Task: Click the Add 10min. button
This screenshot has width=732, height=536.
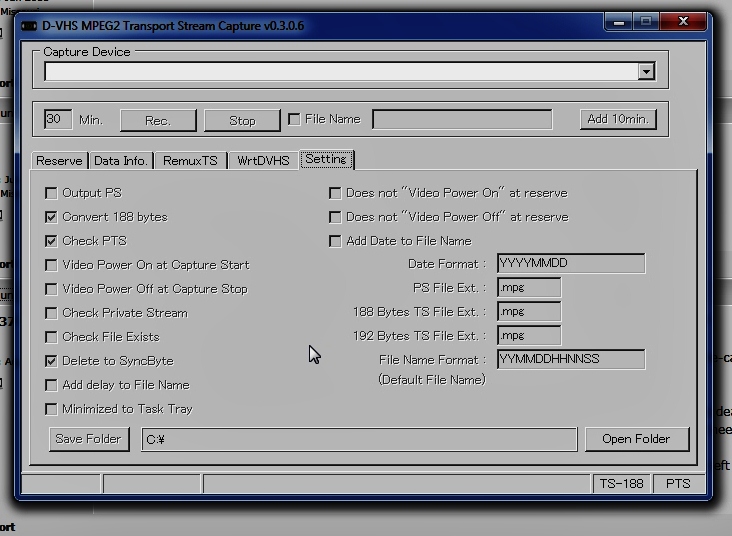Action: pyautogui.click(x=618, y=119)
